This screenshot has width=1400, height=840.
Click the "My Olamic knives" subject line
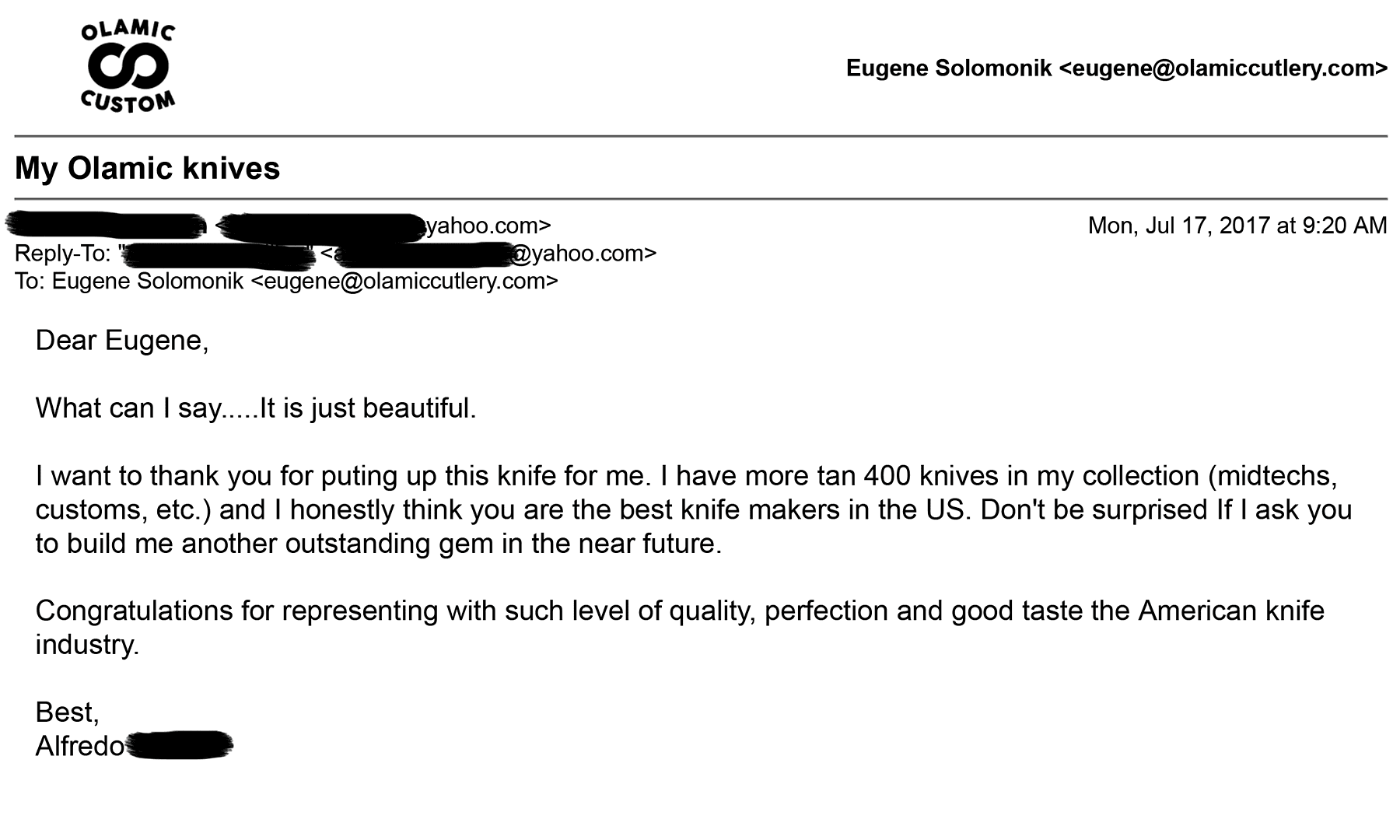click(147, 168)
